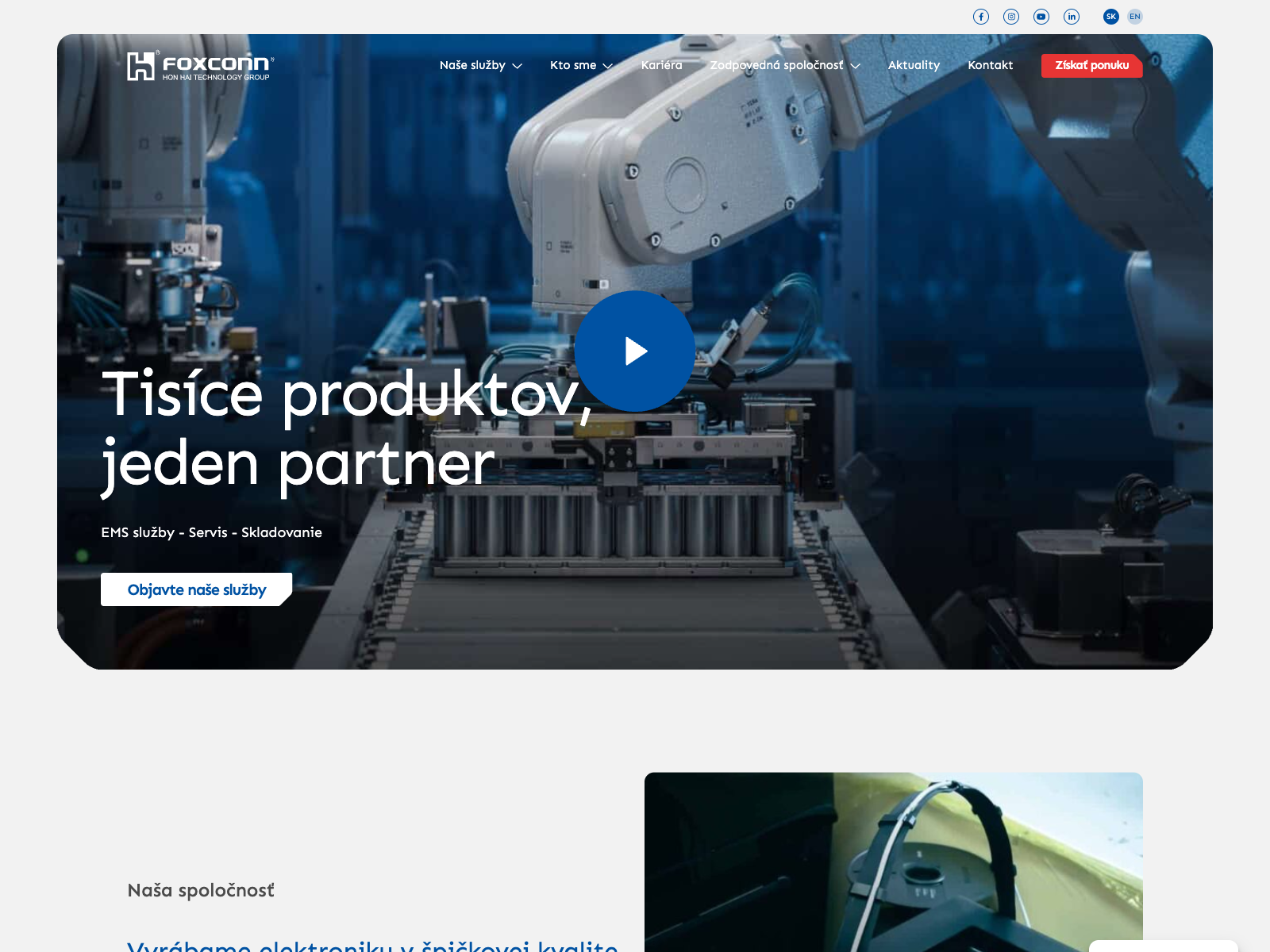Image resolution: width=1270 pixels, height=952 pixels.
Task: Open the Zodpovedná spoločnosť menu
Action: click(776, 65)
